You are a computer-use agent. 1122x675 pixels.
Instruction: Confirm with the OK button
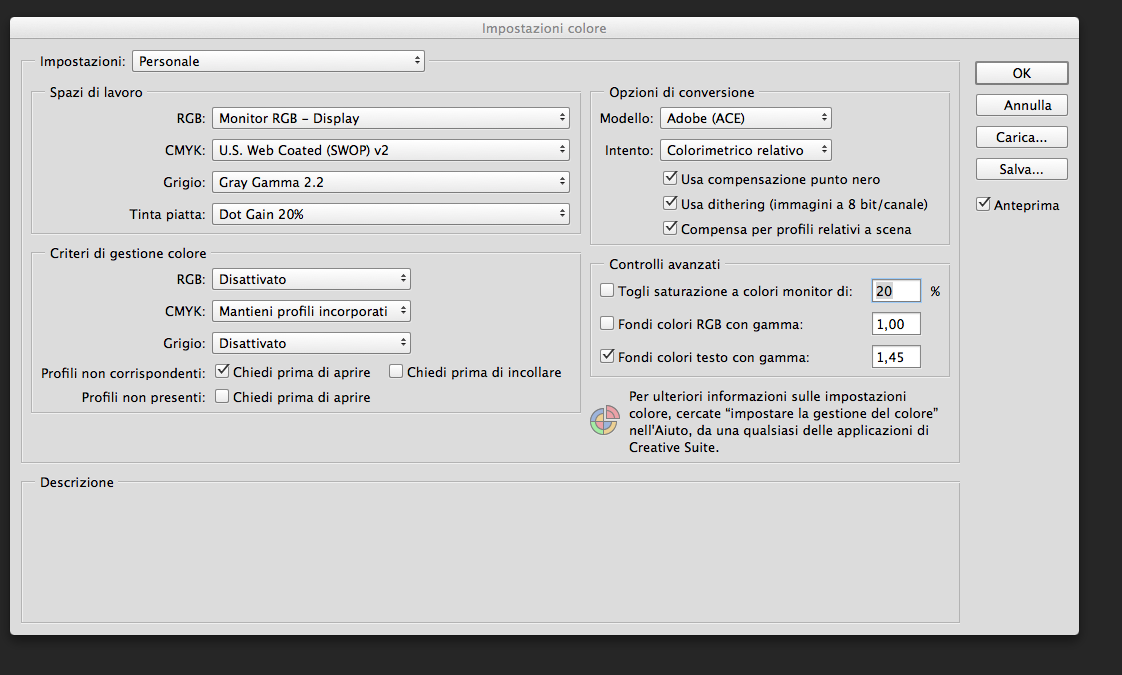(x=1022, y=73)
